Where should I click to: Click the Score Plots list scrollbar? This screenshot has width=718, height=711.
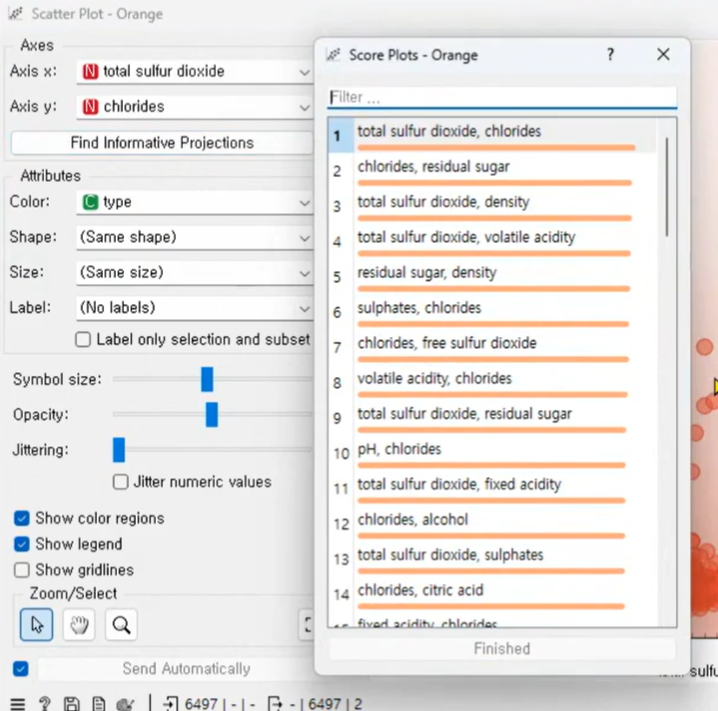[667, 187]
